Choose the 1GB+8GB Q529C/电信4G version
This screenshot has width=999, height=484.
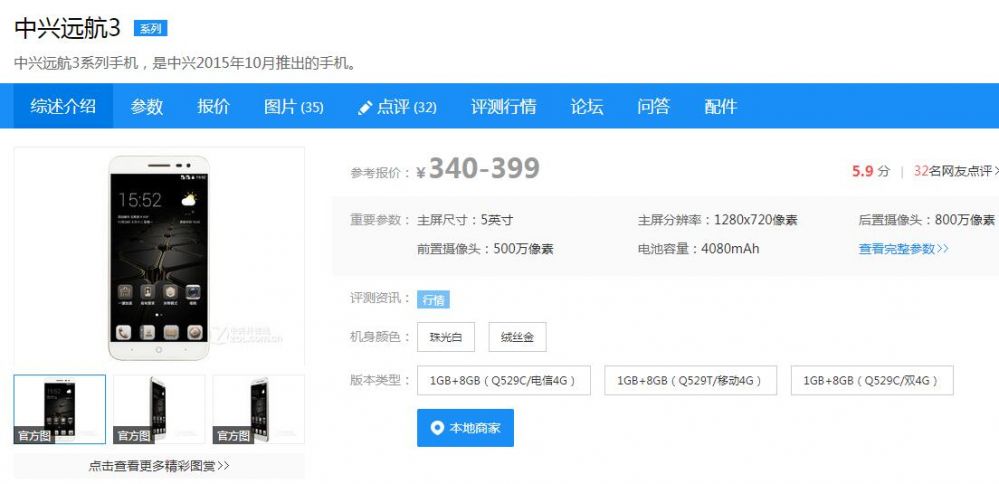coord(503,380)
